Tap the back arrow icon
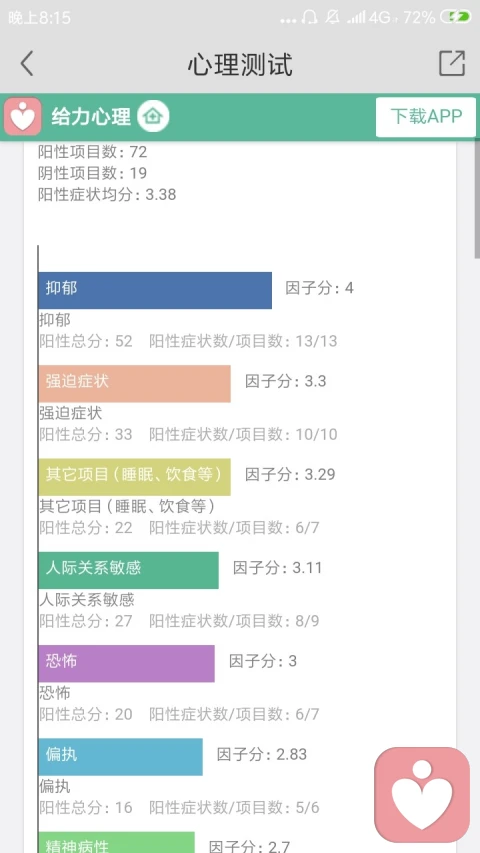The height and width of the screenshot is (853, 480). point(27,64)
